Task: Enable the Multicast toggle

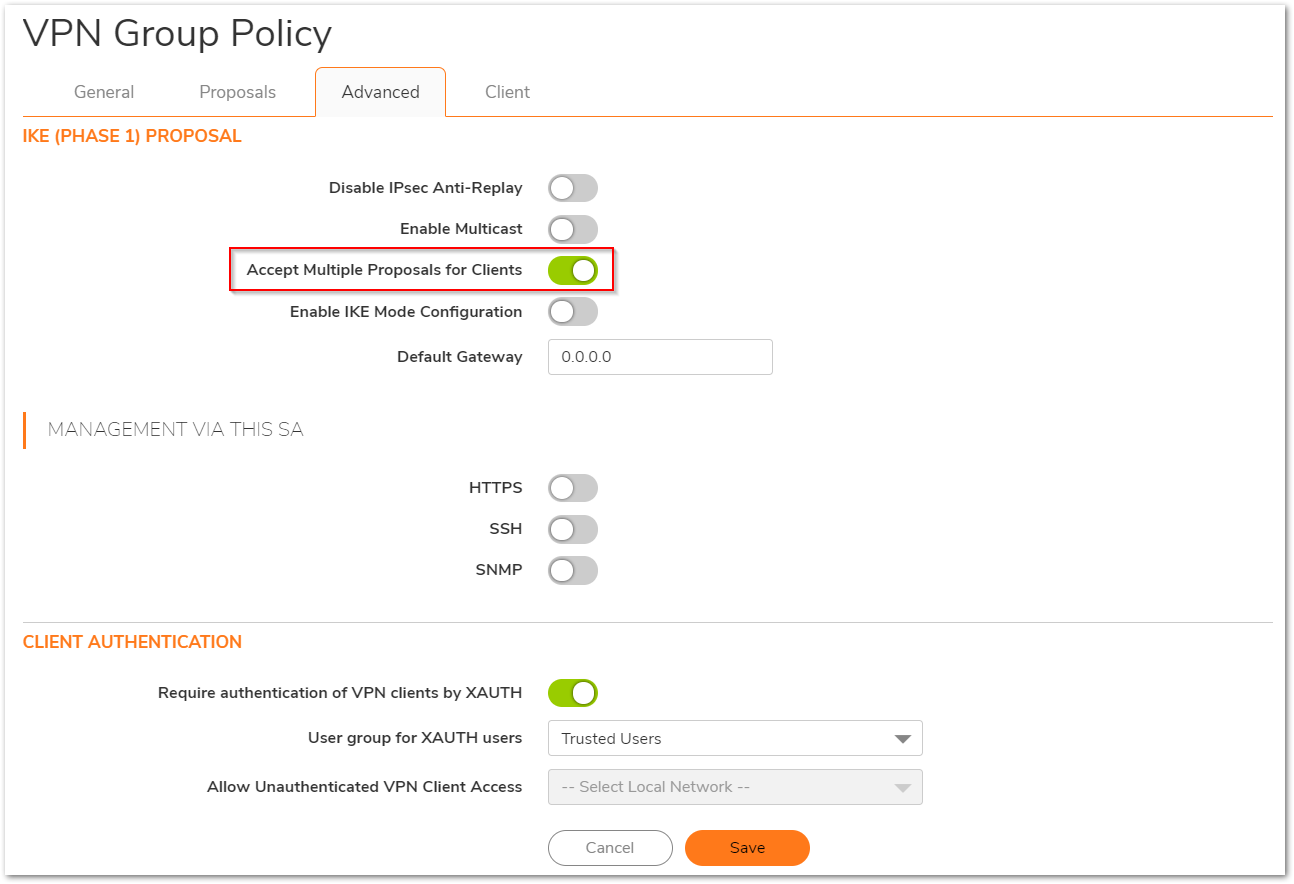Action: 572,229
